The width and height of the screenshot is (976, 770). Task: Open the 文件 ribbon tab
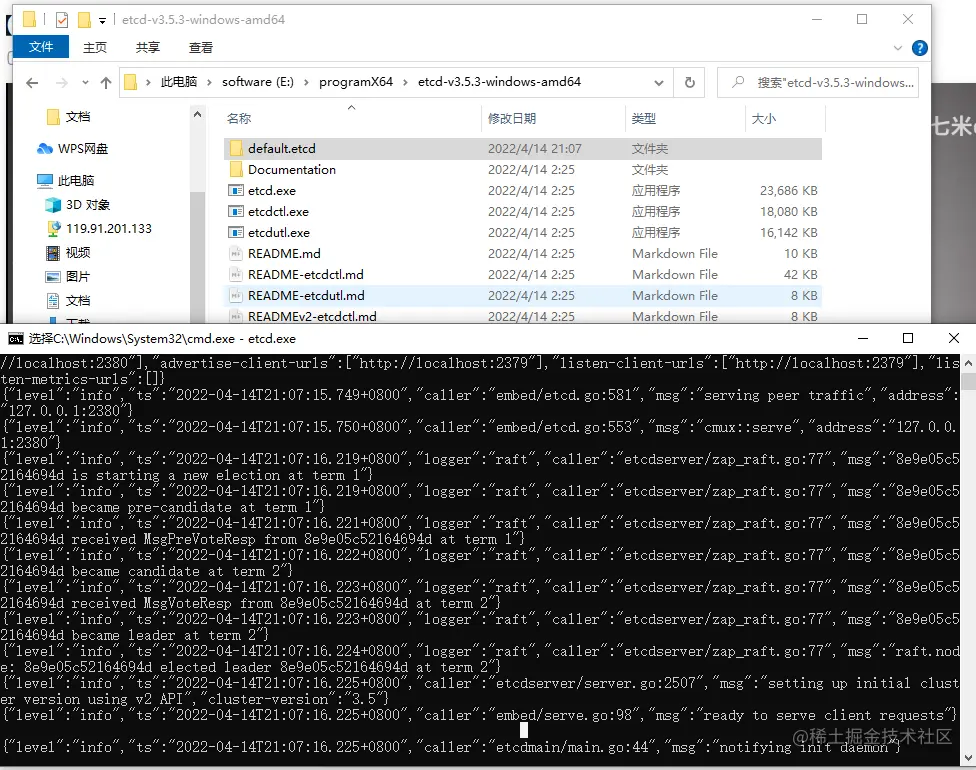click(x=40, y=47)
